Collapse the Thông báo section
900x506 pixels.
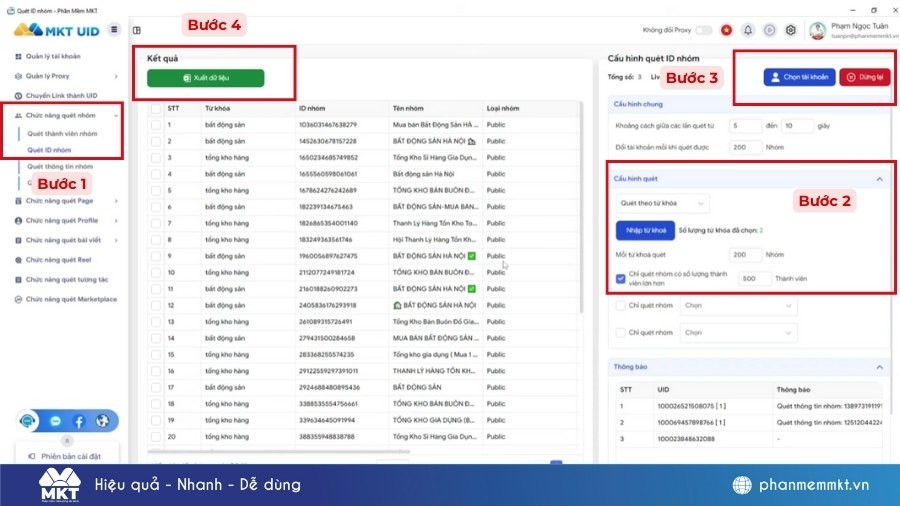tap(879, 367)
